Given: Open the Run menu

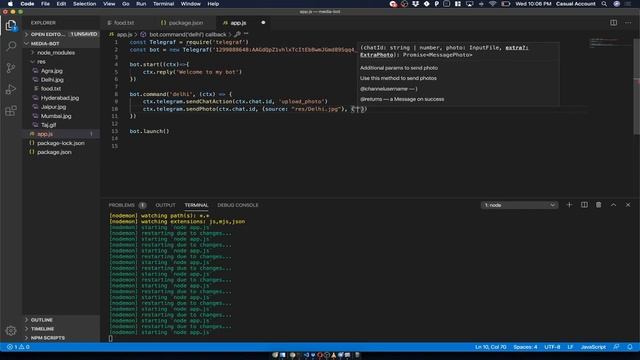Looking at the screenshot, I should [x=141, y=4].
